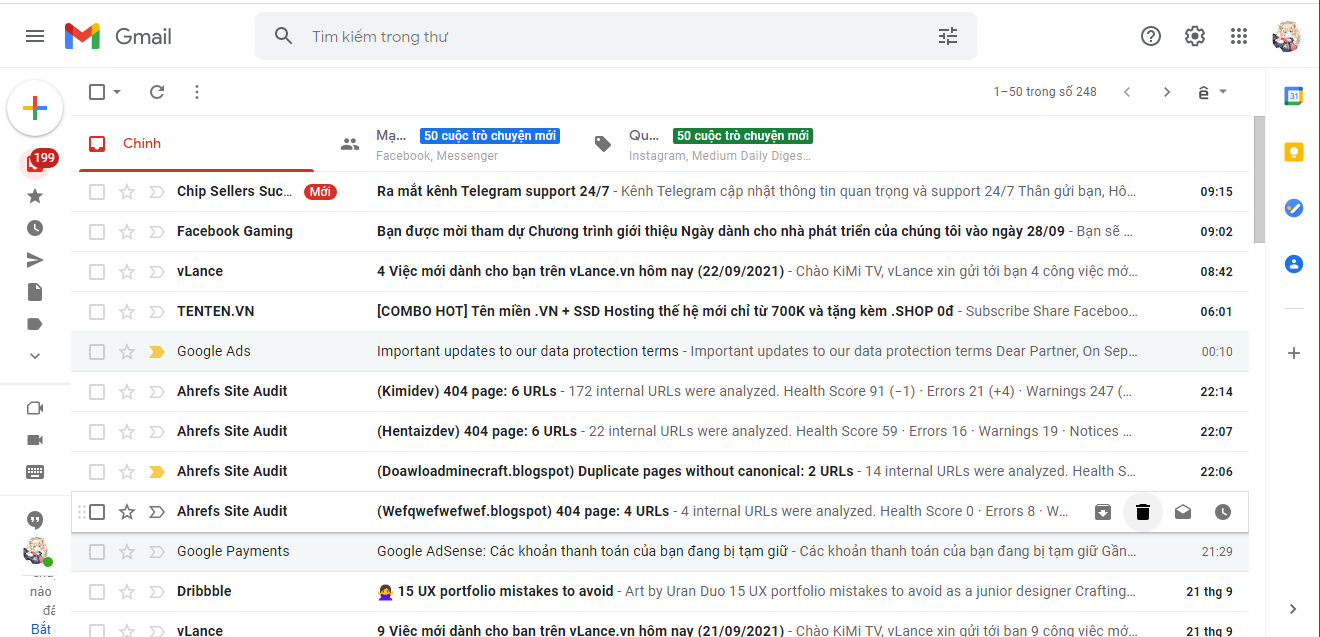Open Starred mail in sidebar
The height and width of the screenshot is (637, 1320).
coord(35,196)
